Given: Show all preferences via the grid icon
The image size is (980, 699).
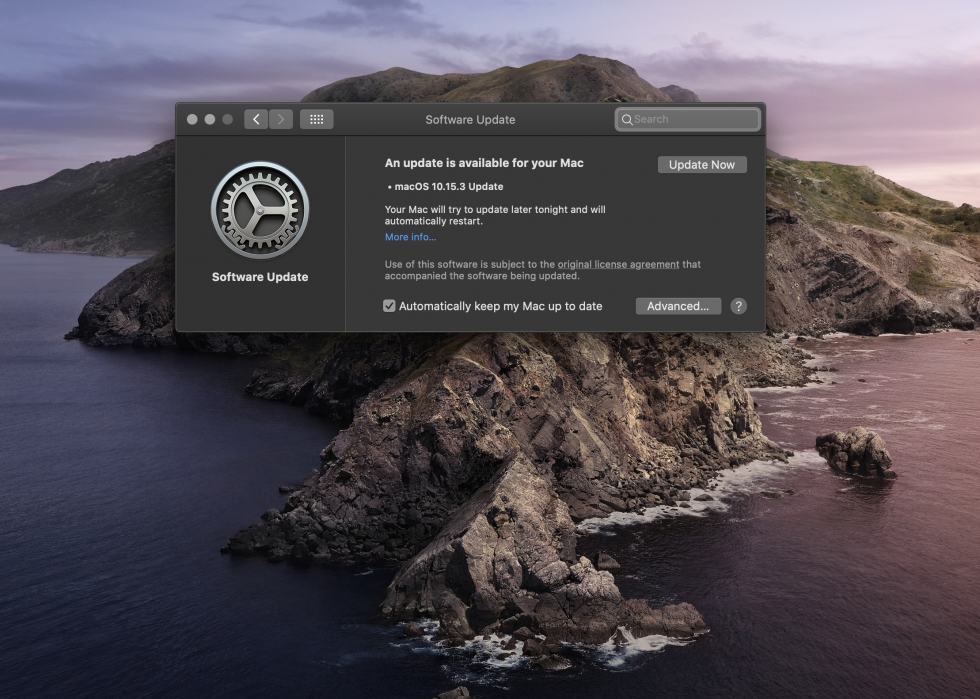Looking at the screenshot, I should pos(316,119).
